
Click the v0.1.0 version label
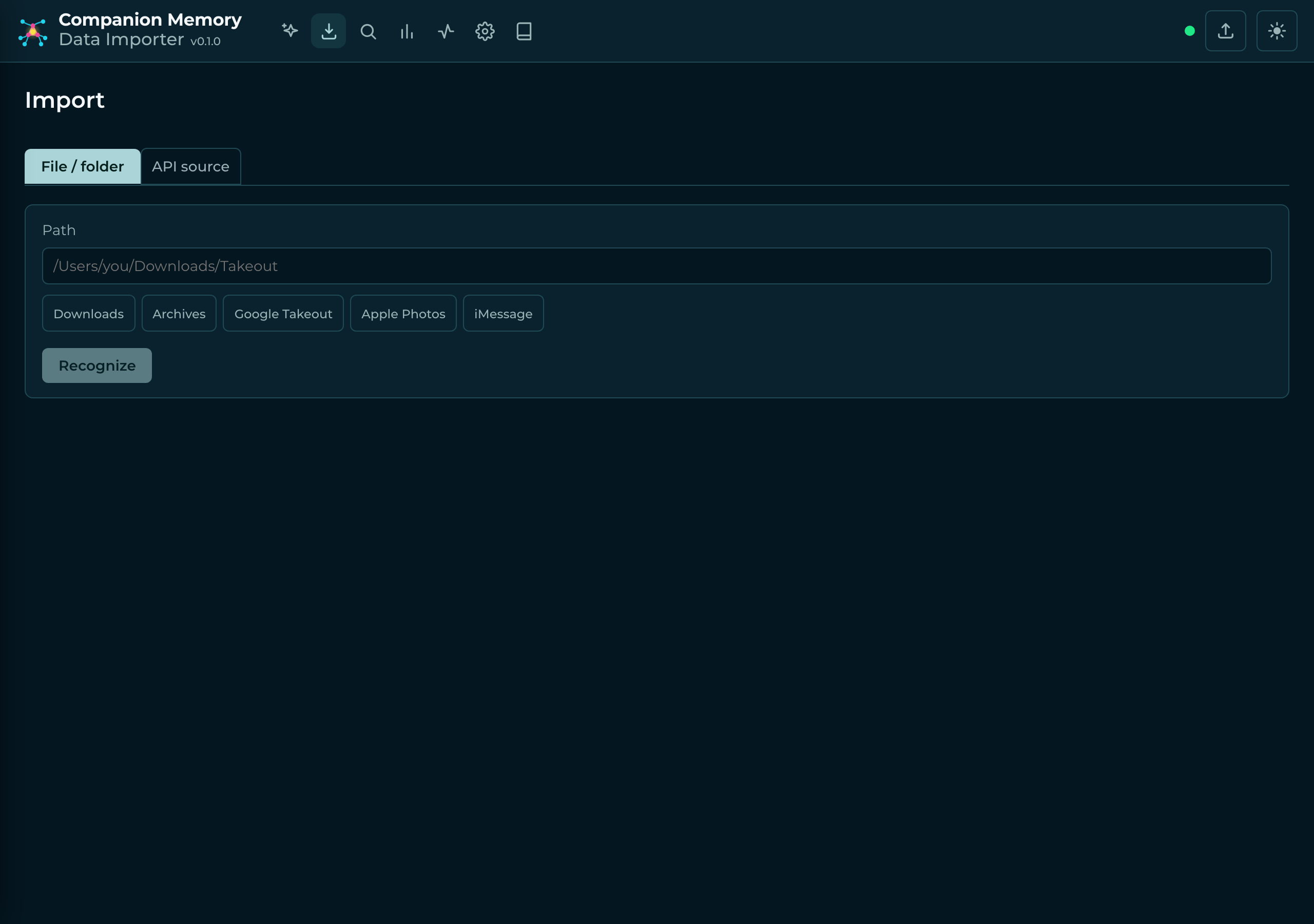(x=205, y=41)
